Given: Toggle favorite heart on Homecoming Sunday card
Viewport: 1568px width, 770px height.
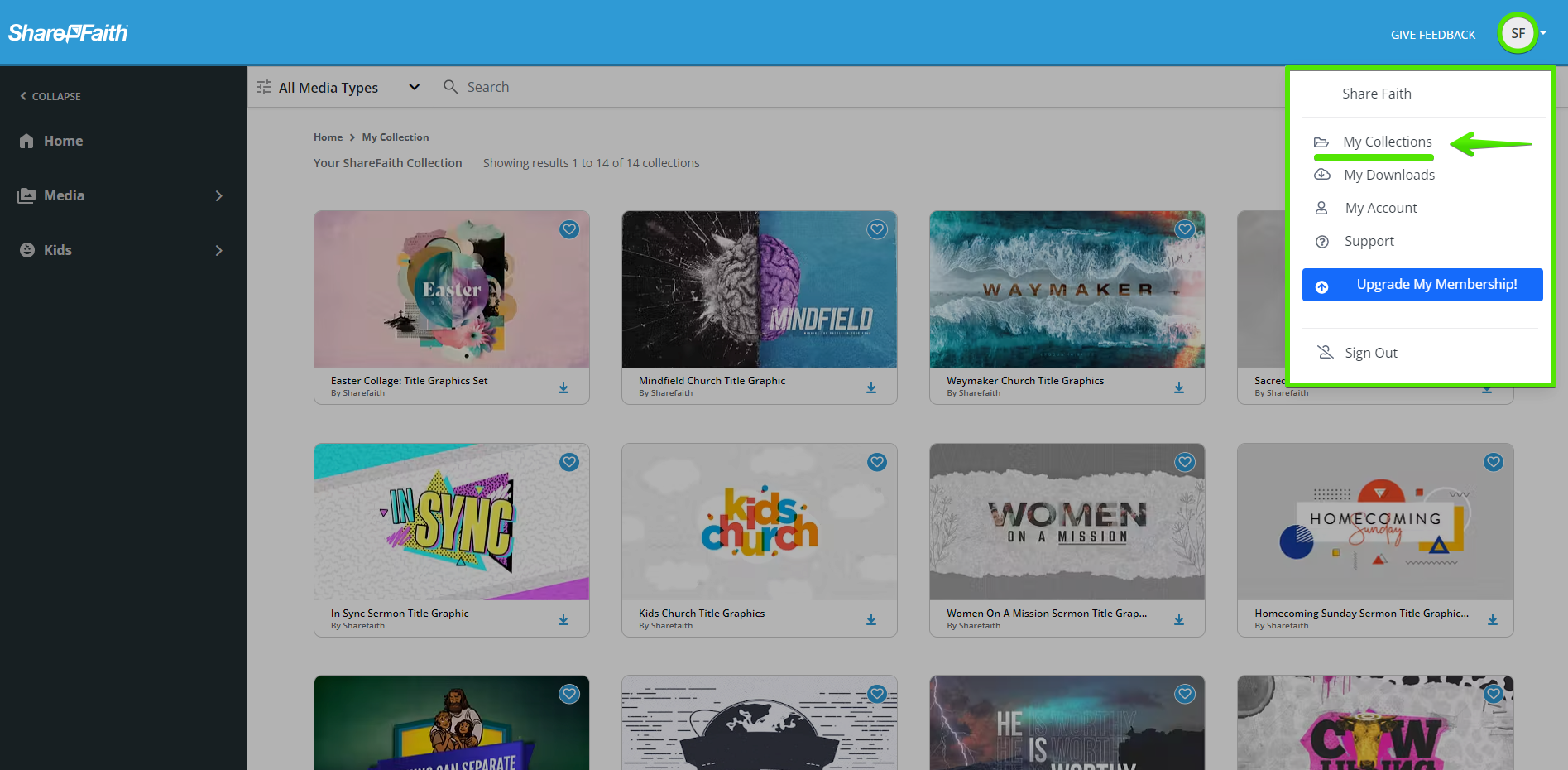Looking at the screenshot, I should click(x=1494, y=462).
